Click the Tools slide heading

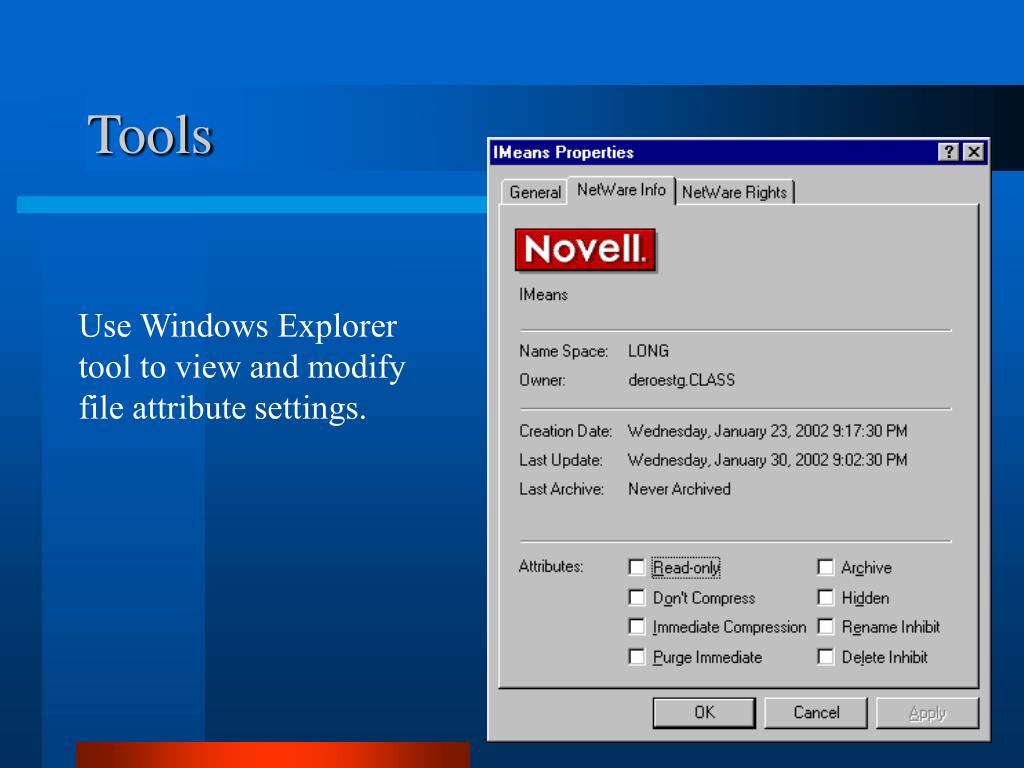pyautogui.click(x=150, y=135)
